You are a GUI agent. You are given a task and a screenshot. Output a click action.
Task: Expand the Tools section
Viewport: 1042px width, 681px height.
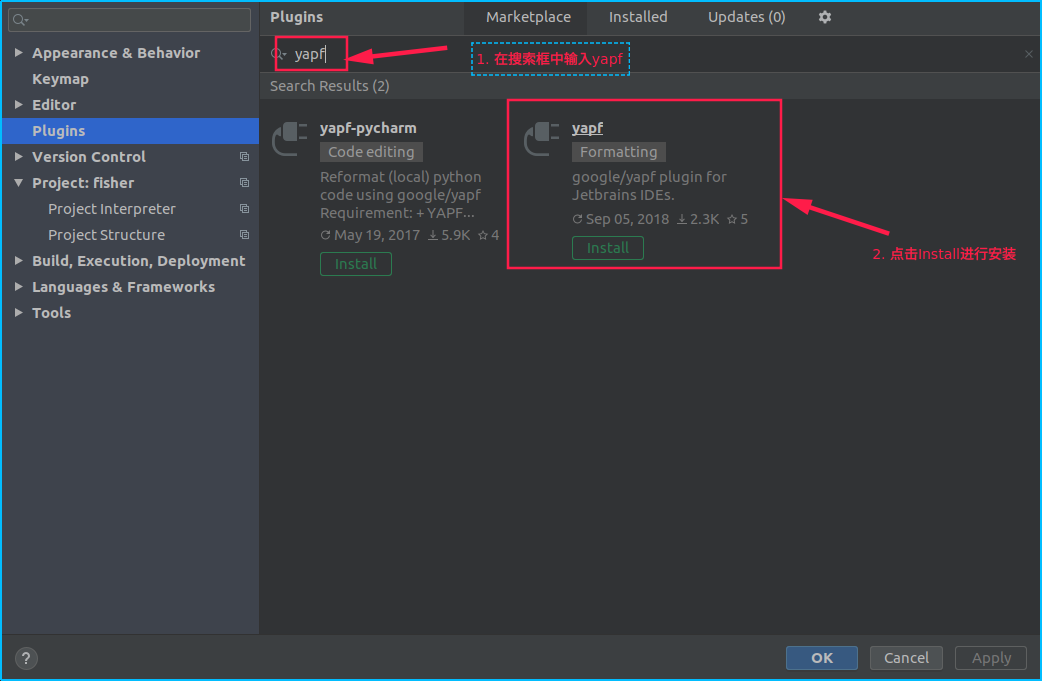[17, 312]
